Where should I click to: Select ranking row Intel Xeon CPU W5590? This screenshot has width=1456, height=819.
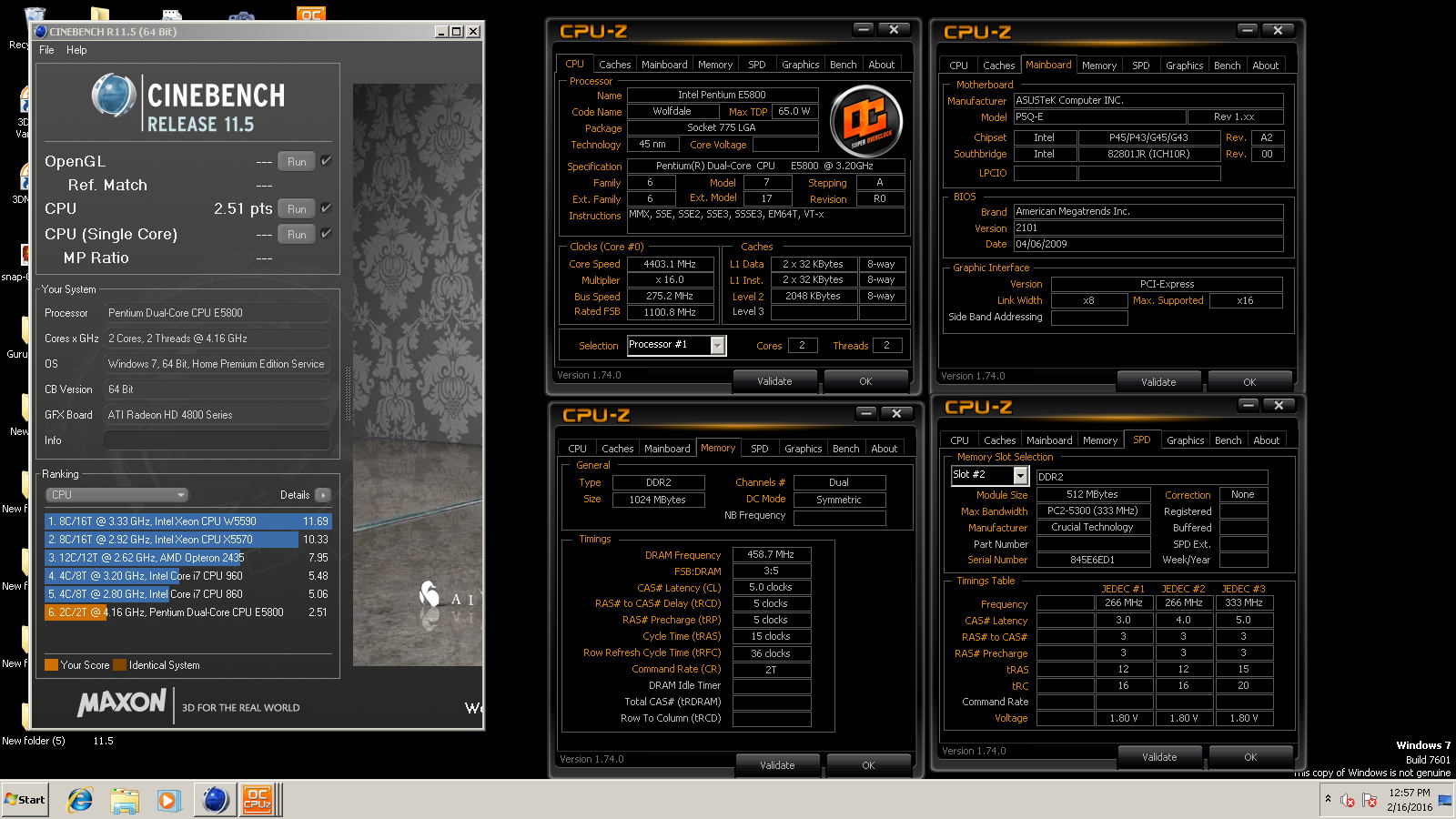(x=188, y=521)
